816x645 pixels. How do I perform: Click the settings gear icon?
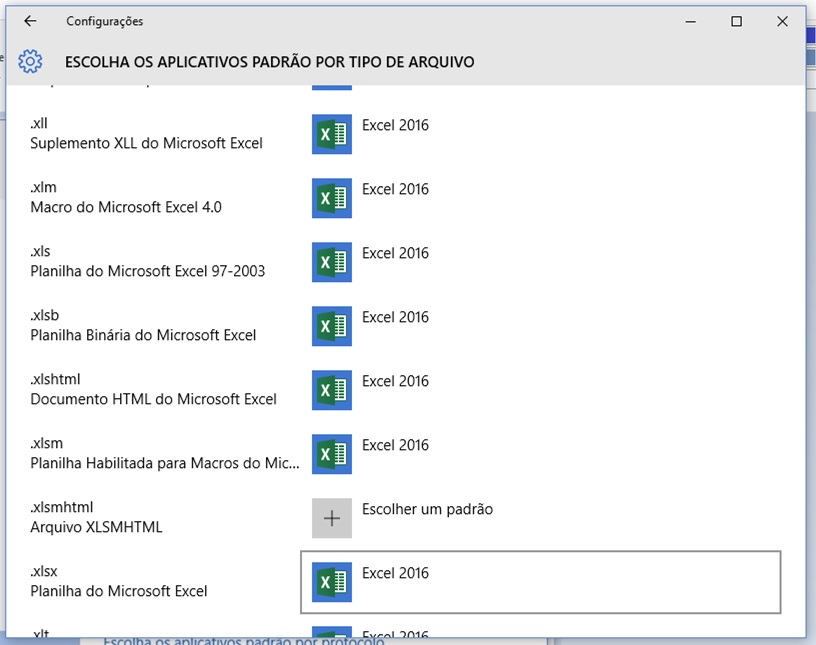(x=30, y=61)
